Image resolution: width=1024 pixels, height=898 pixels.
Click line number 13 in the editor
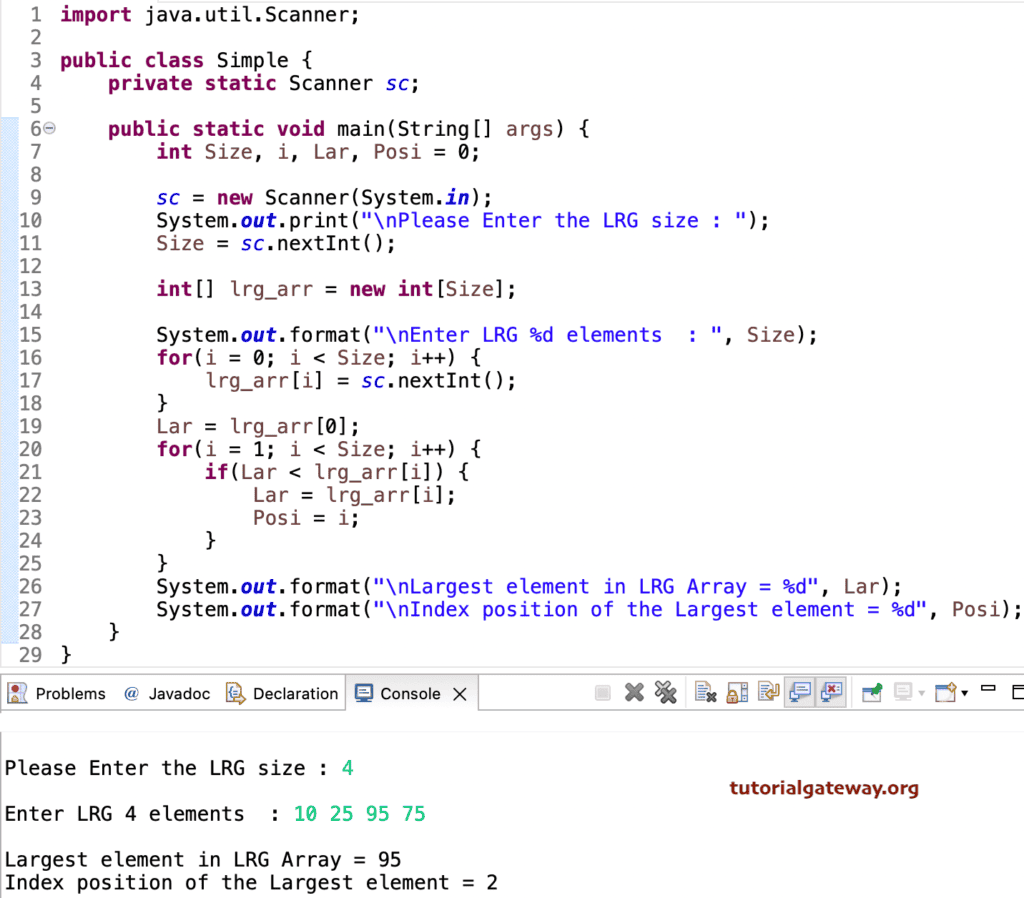point(30,288)
